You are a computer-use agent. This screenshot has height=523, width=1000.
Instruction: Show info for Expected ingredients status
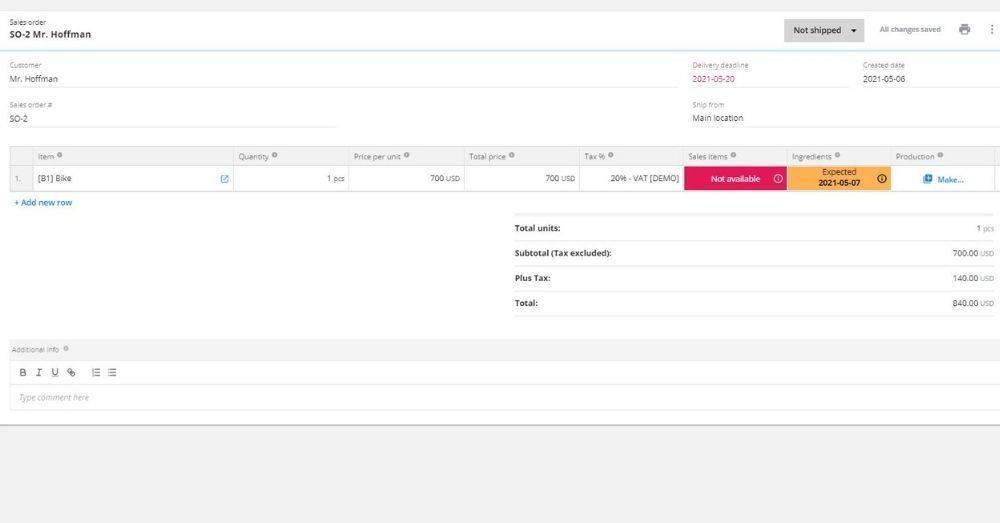pos(881,179)
